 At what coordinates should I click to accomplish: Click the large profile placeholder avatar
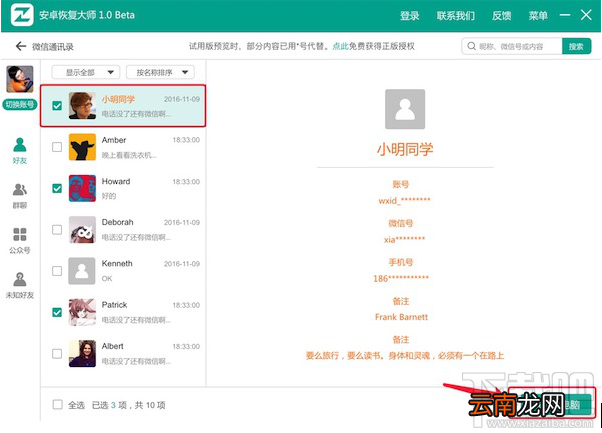click(x=405, y=109)
